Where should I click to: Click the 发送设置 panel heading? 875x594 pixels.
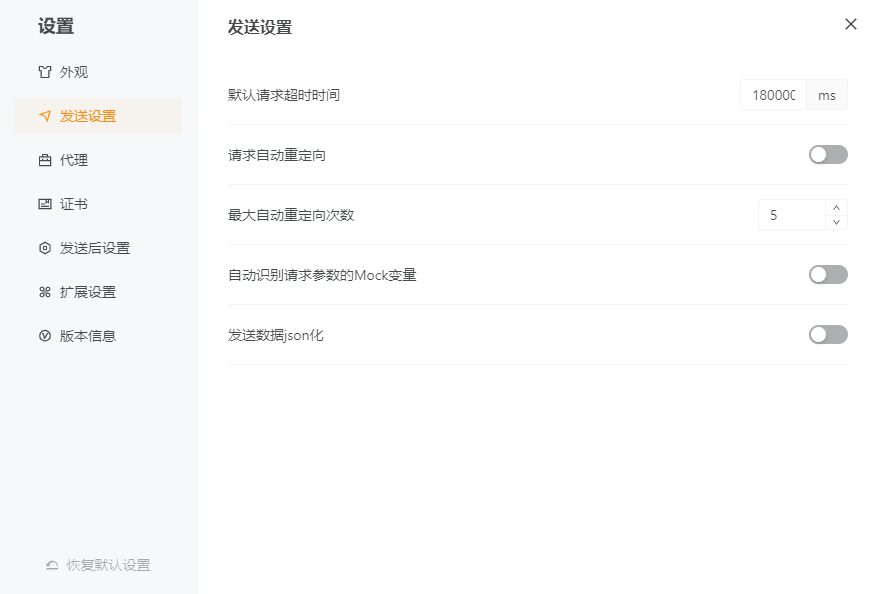pos(259,27)
